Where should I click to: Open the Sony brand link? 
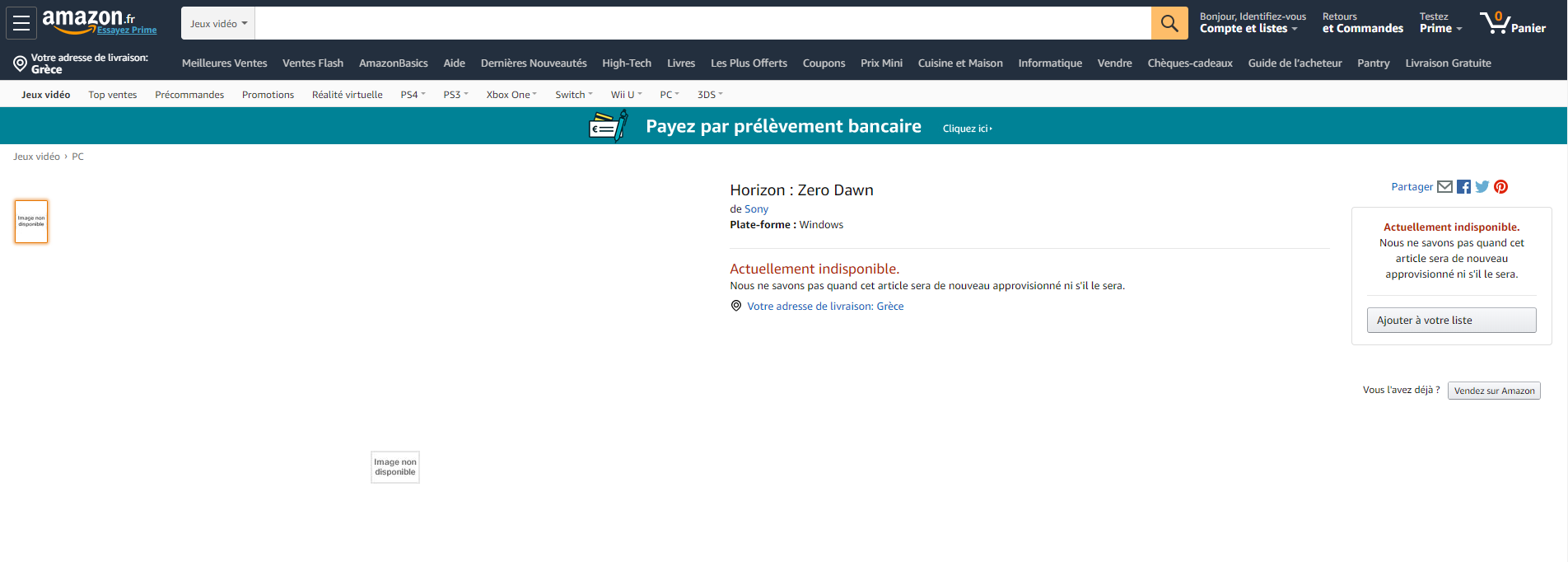click(x=756, y=209)
